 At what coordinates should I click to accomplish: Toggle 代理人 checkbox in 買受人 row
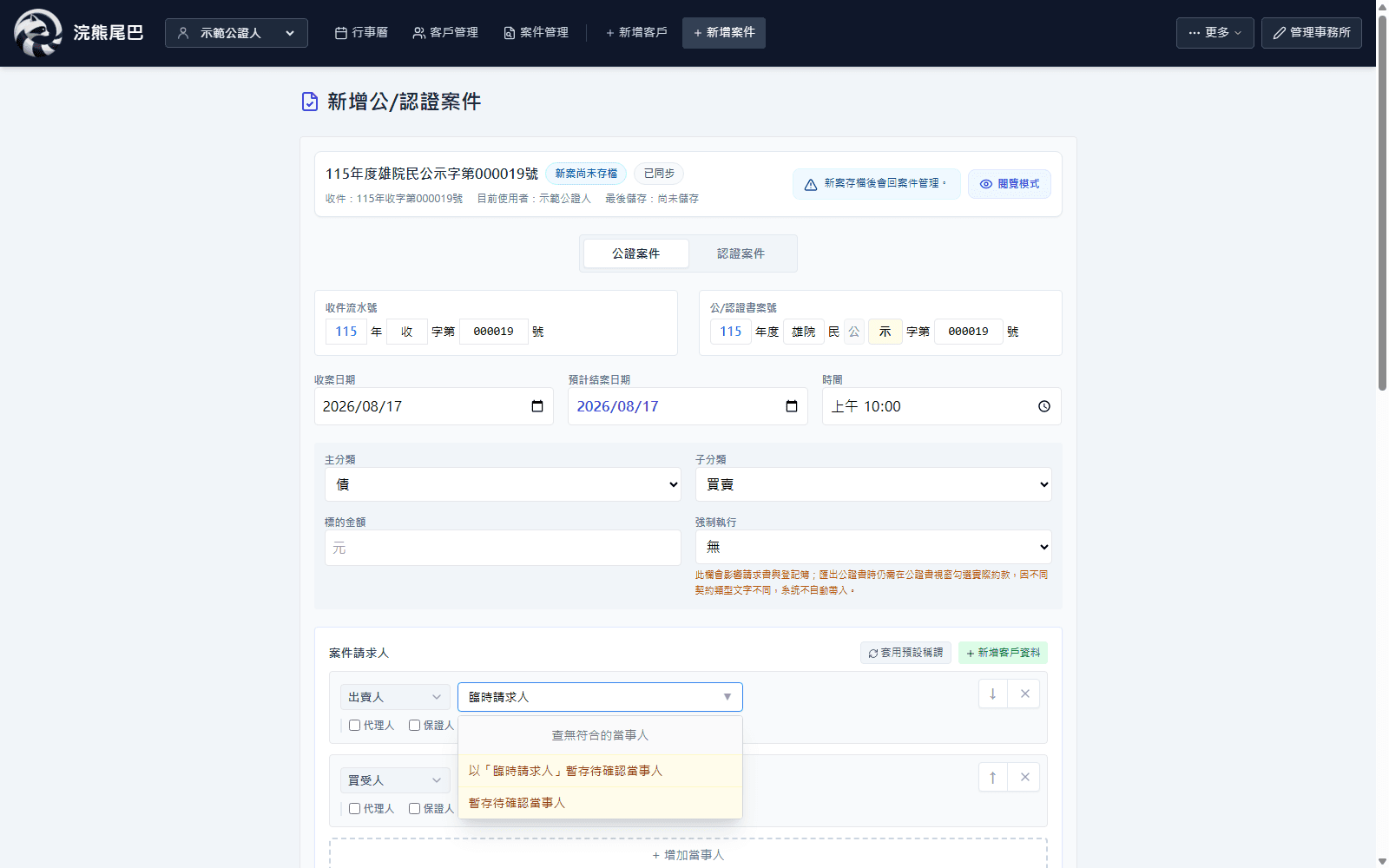(354, 809)
